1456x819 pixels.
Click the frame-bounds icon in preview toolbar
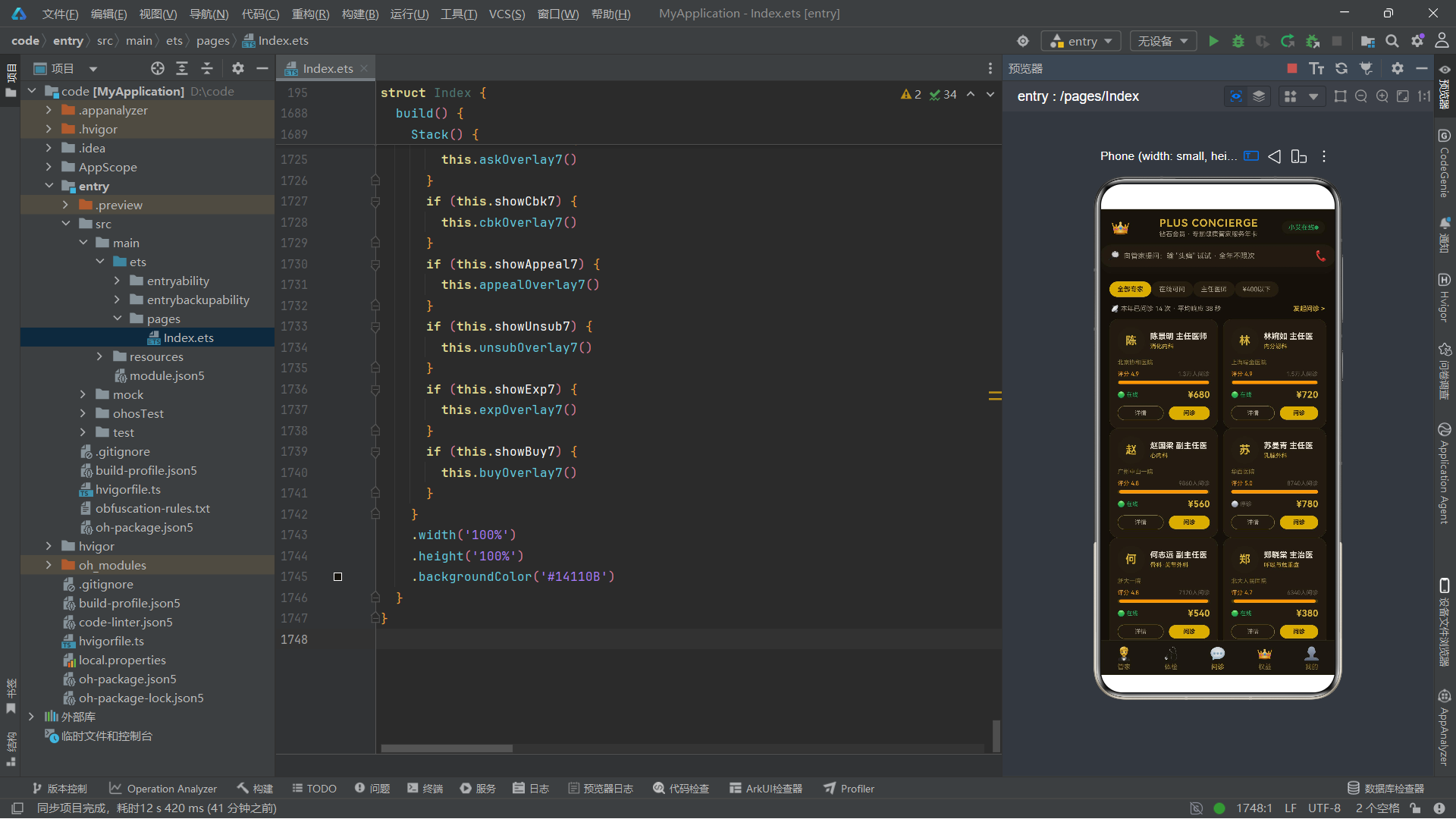(1341, 96)
